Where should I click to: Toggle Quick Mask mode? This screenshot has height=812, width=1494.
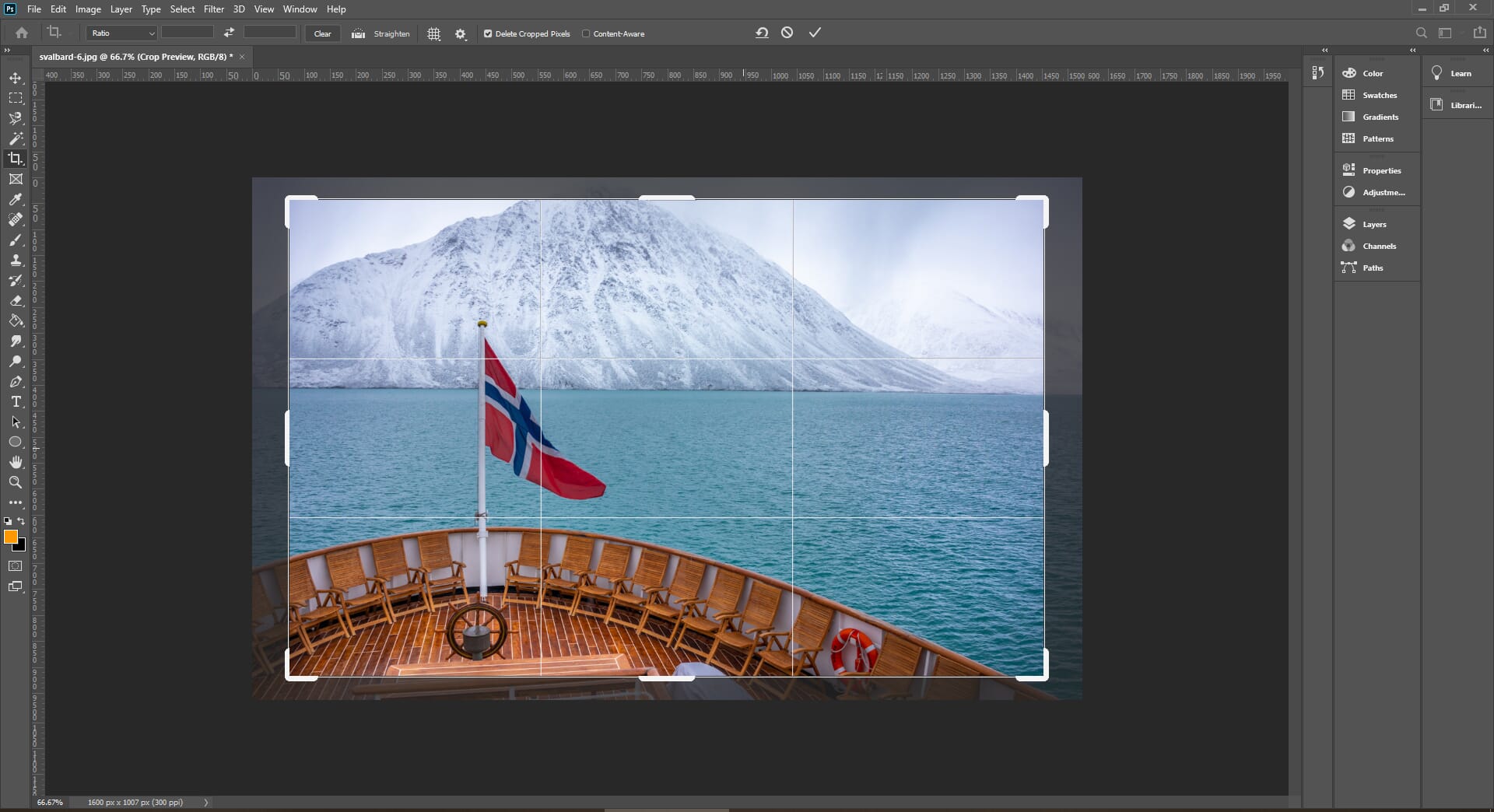coord(16,566)
